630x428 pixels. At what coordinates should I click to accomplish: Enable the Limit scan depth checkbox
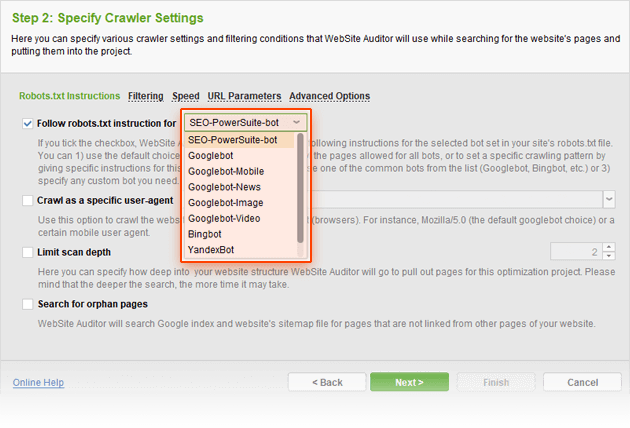tap(26, 253)
